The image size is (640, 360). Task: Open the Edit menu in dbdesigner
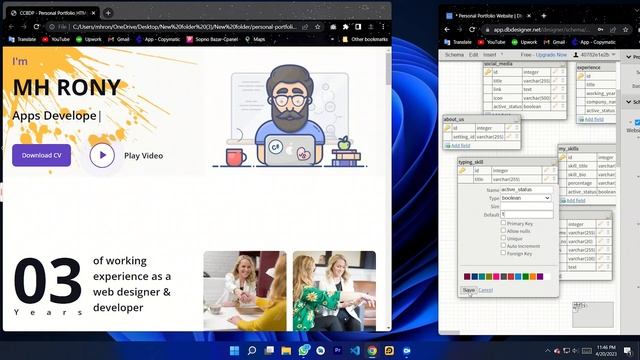pos(473,55)
